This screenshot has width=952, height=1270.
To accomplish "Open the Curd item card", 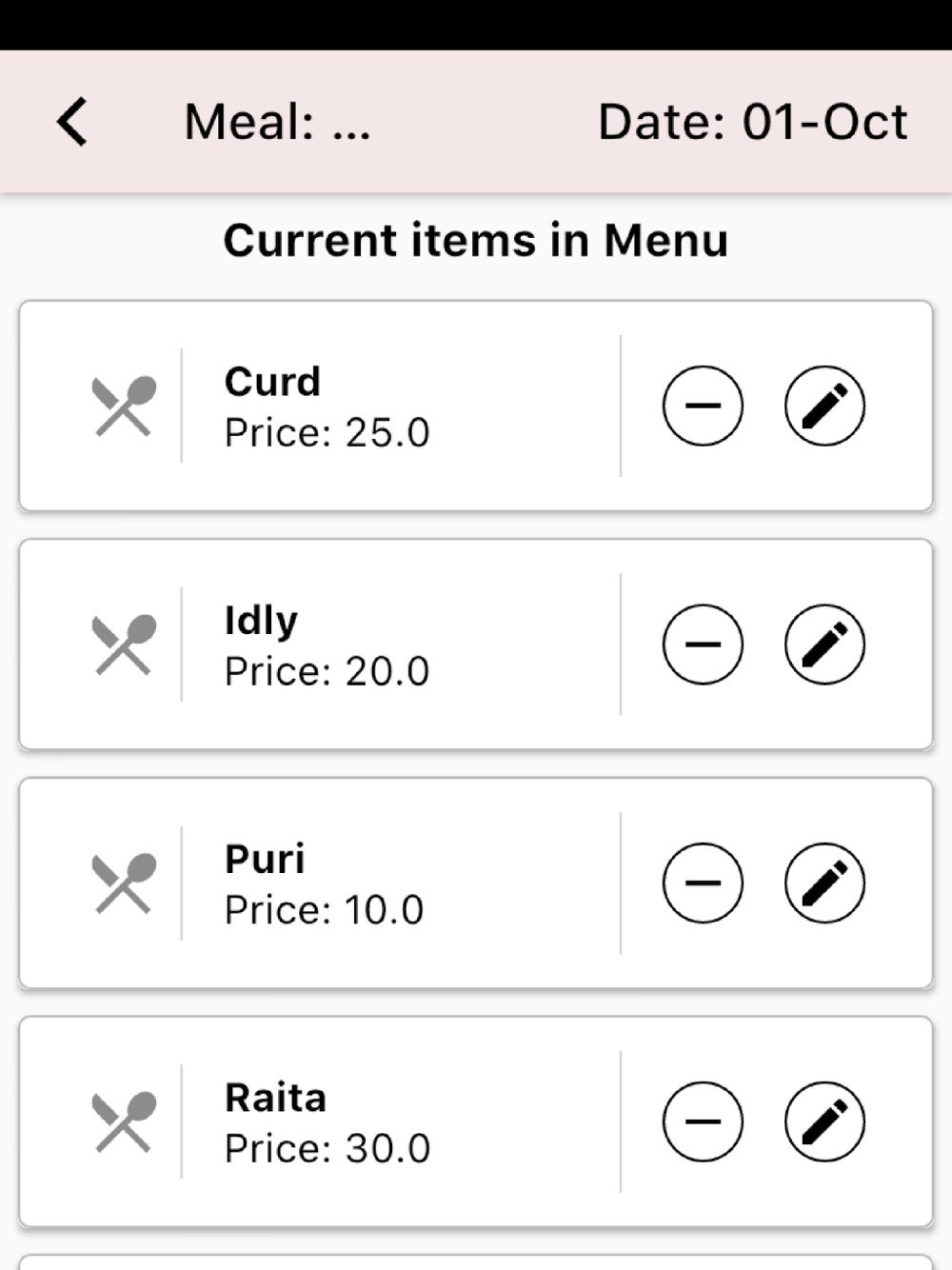I will pyautogui.click(x=476, y=407).
